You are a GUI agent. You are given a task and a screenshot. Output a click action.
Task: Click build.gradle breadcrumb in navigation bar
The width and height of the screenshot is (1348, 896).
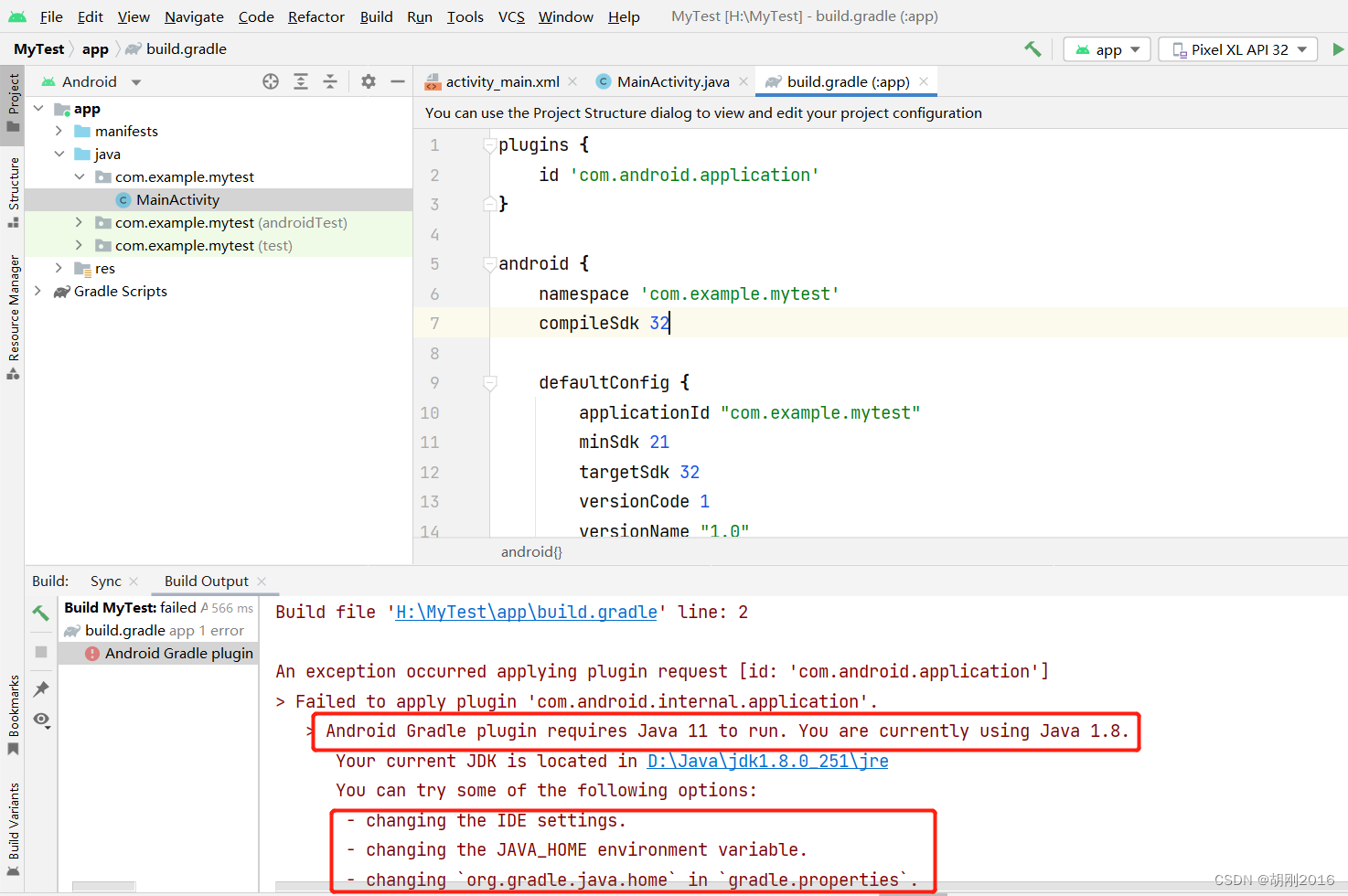(x=177, y=49)
